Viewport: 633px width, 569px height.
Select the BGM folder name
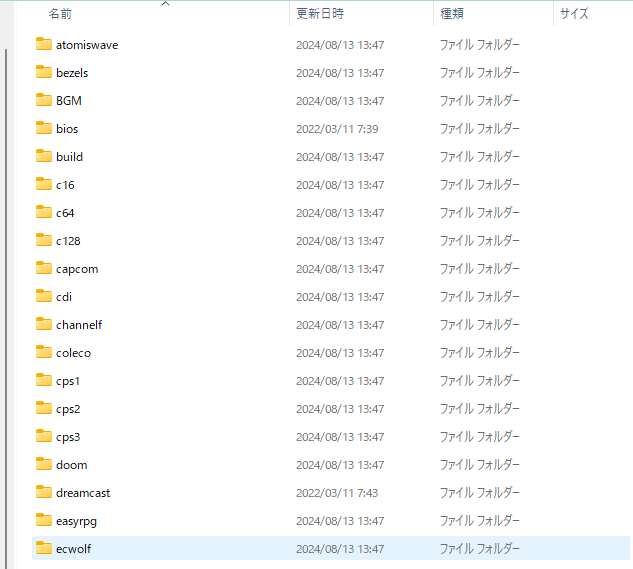pos(69,101)
